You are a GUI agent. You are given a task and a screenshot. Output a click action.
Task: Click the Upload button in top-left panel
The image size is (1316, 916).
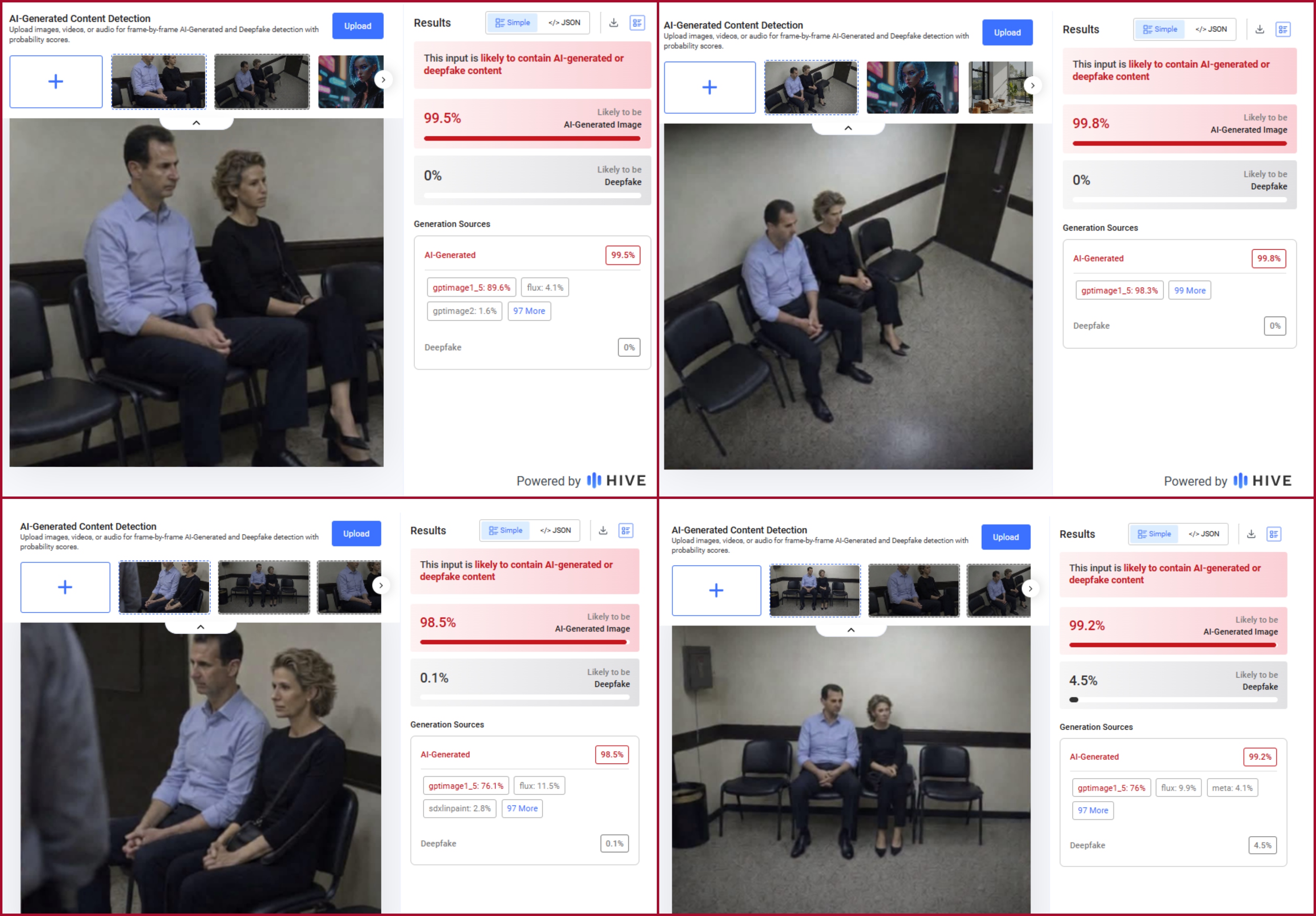coord(358,26)
